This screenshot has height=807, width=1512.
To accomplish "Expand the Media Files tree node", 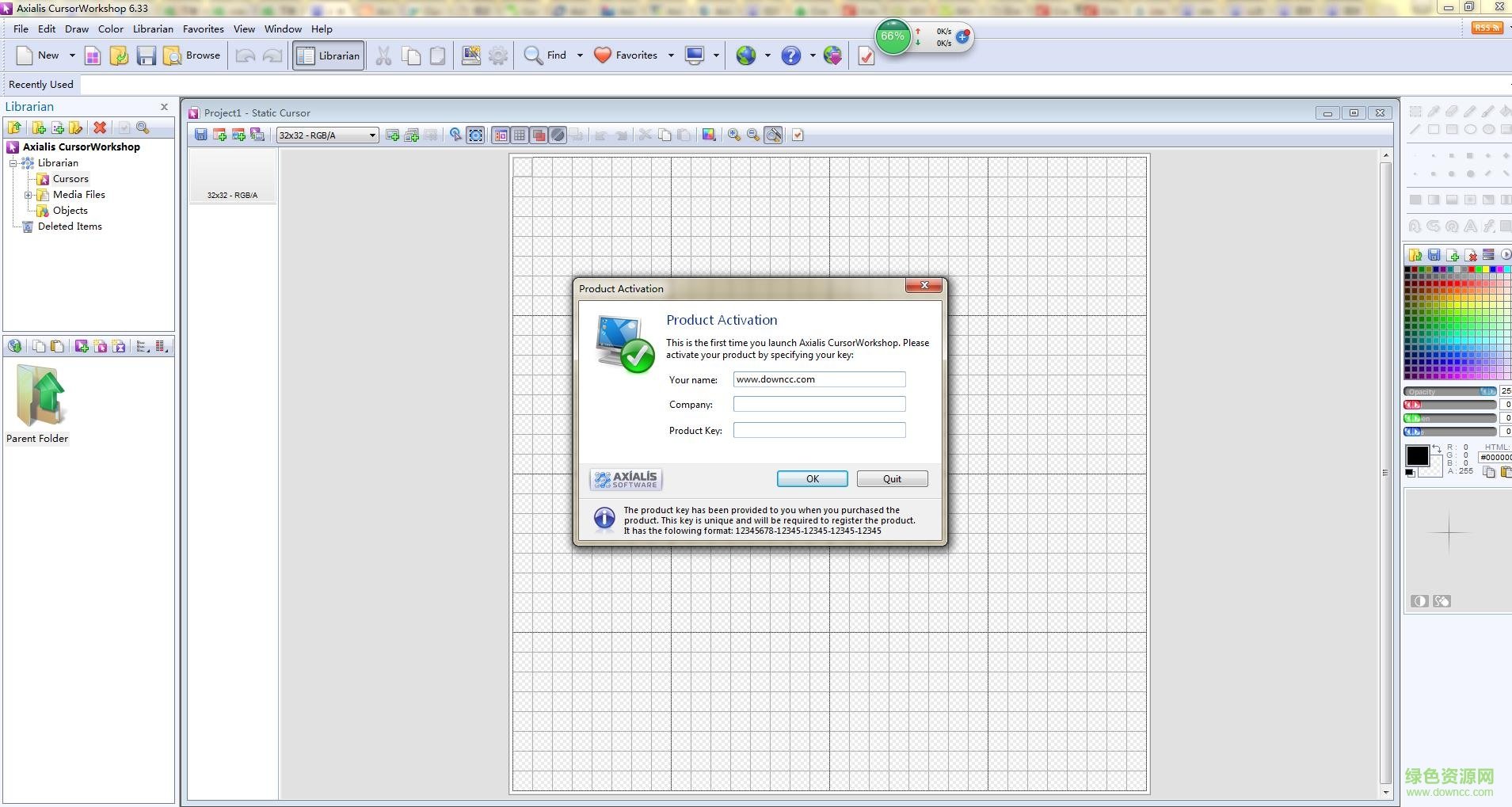I will coord(29,195).
